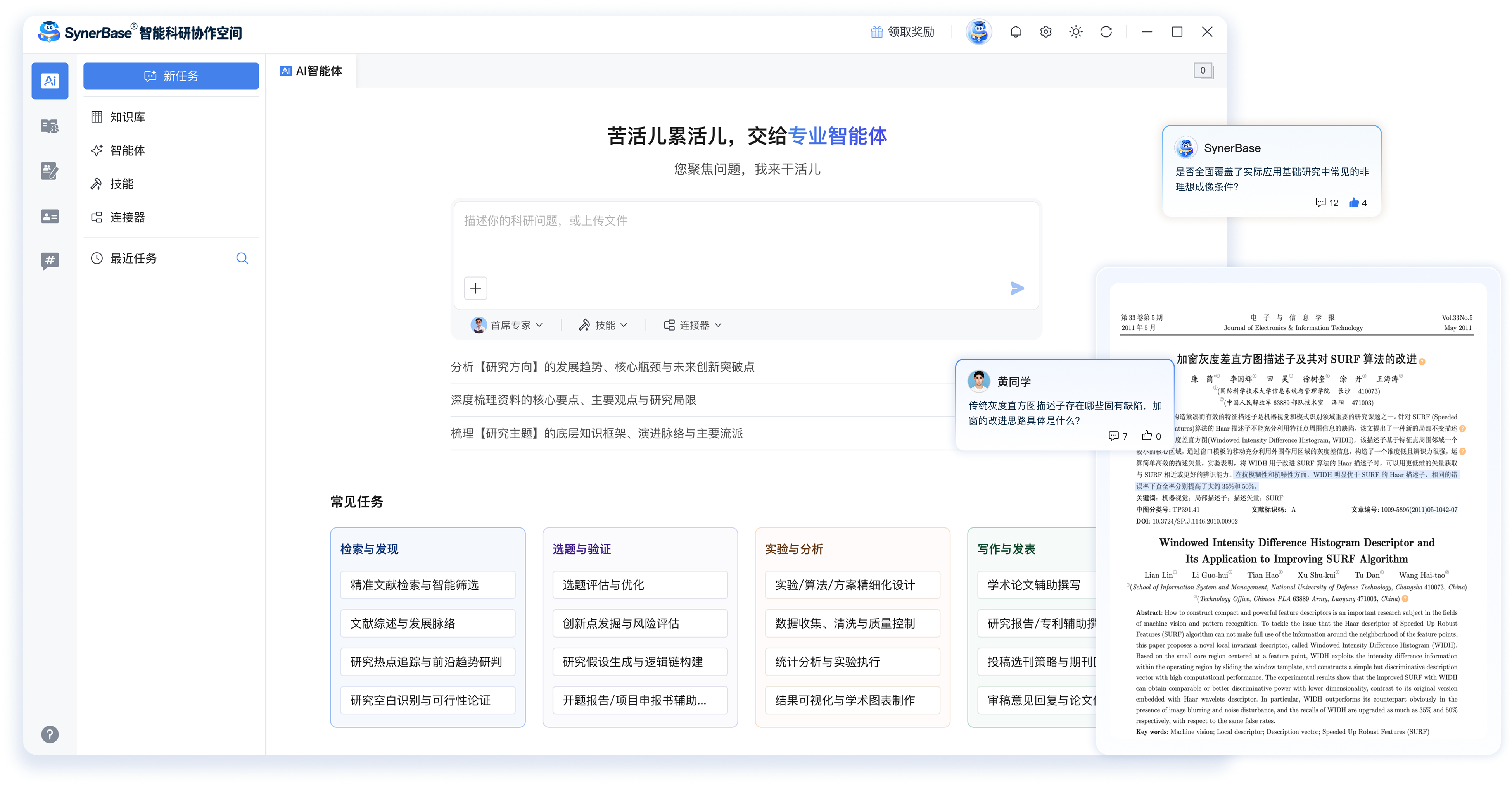The height and width of the screenshot is (786, 1512).
Task: Select 结果可视化与学术图表制作 task
Action: [852, 700]
